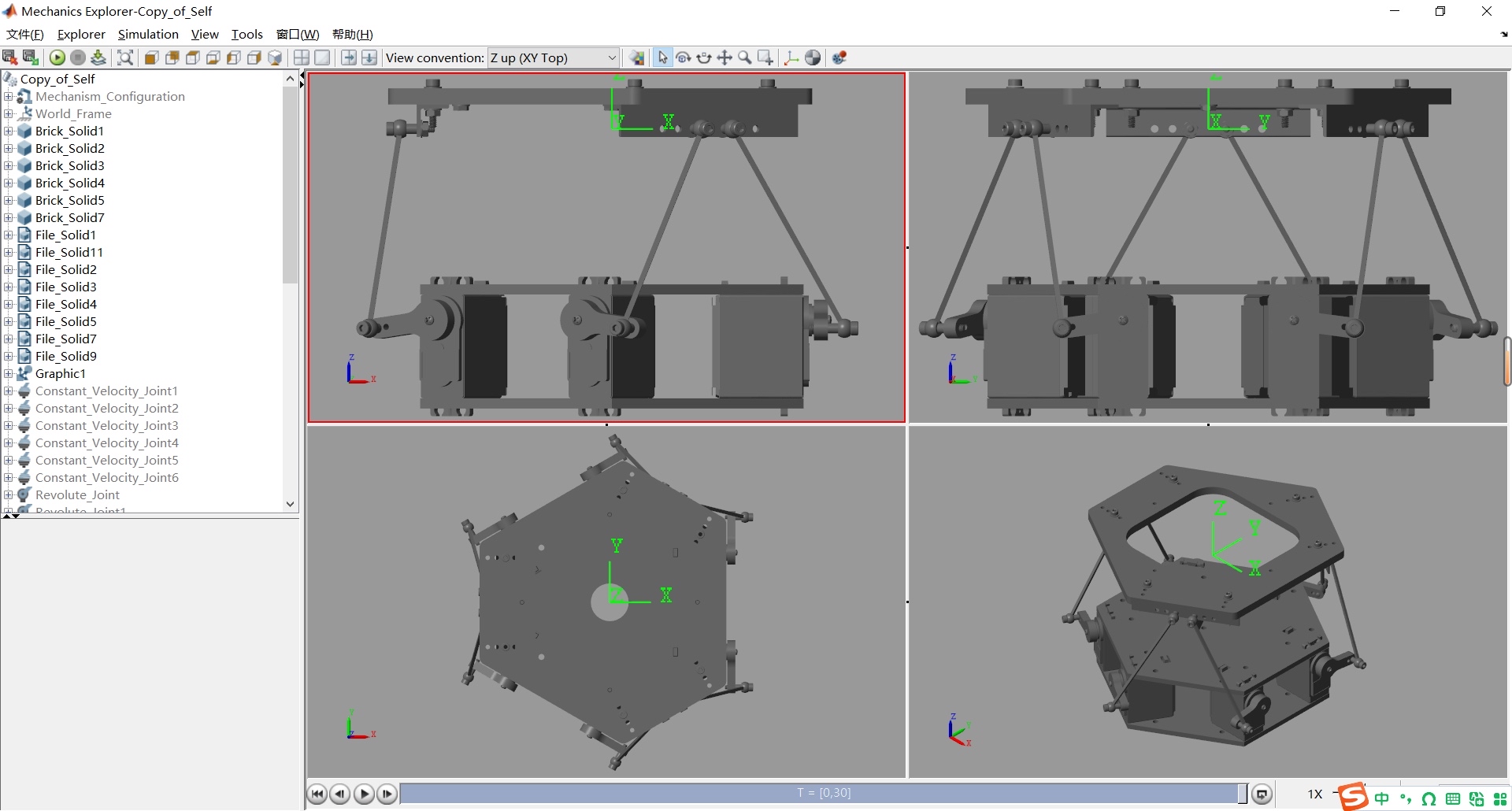The image size is (1512, 811).
Task: Switch to Top view cube icon
Action: coord(193,57)
